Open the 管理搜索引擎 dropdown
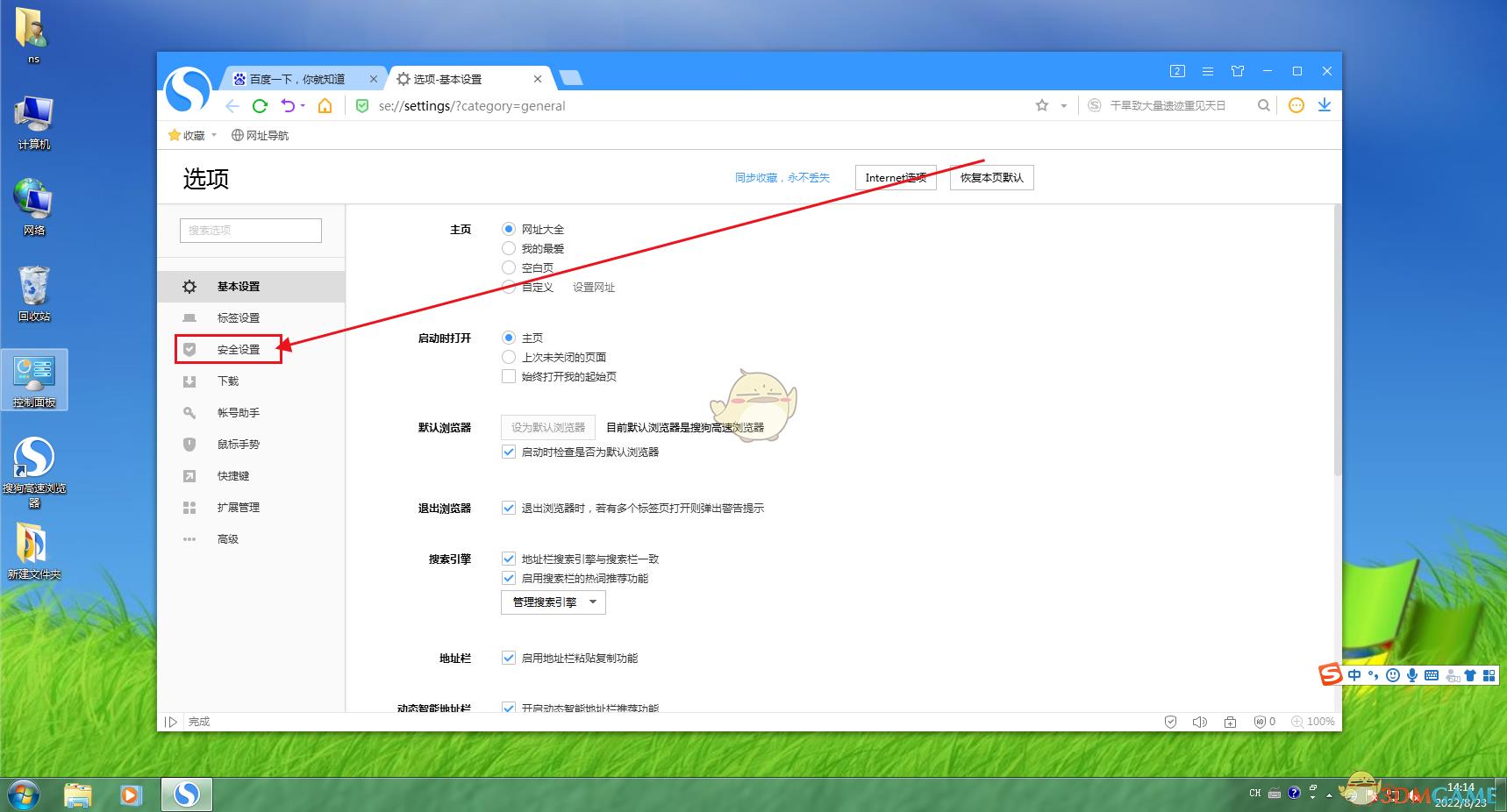The width and height of the screenshot is (1507, 812). tap(554, 602)
